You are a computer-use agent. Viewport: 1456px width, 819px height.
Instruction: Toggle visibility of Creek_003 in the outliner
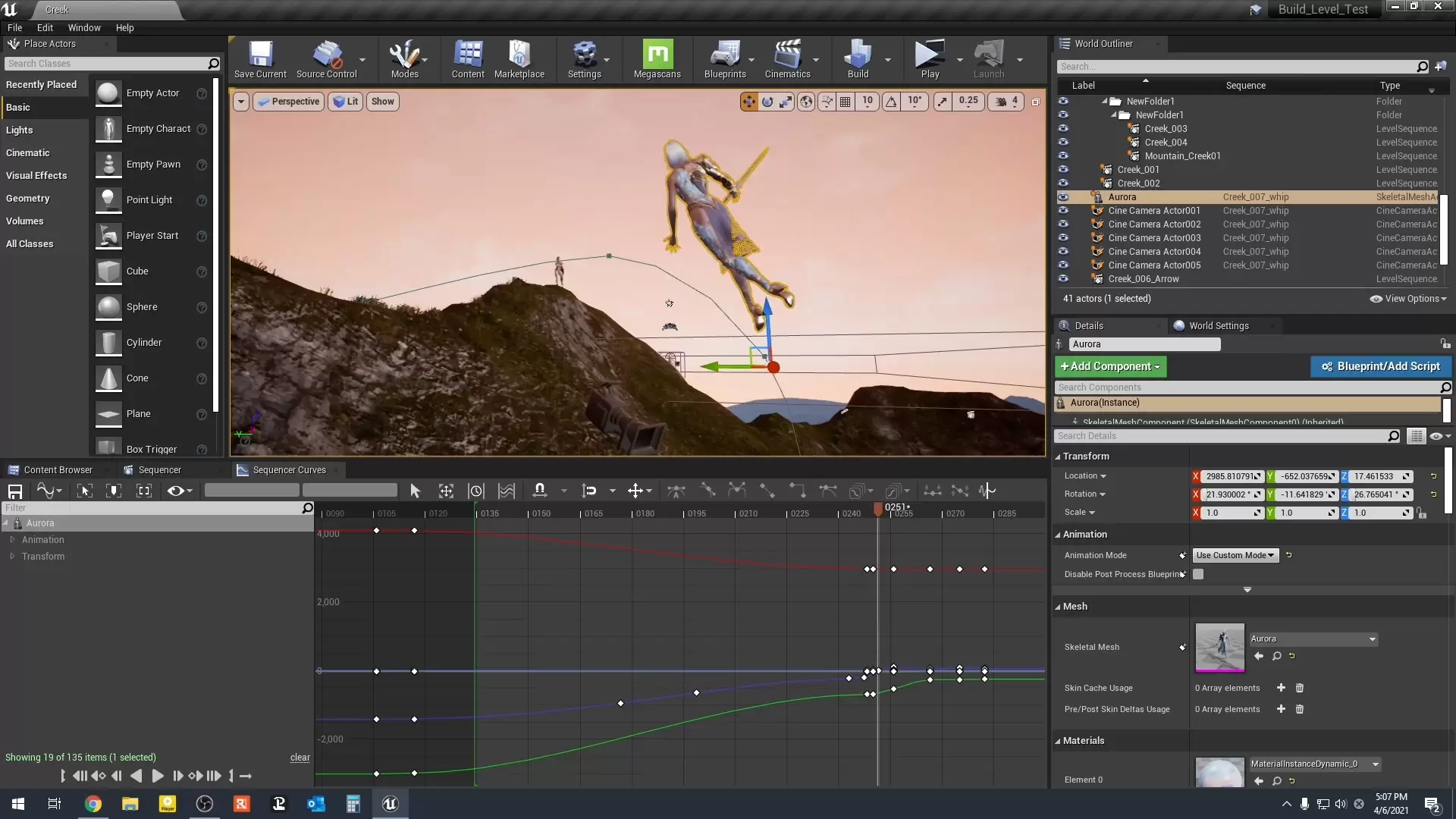[1063, 129]
